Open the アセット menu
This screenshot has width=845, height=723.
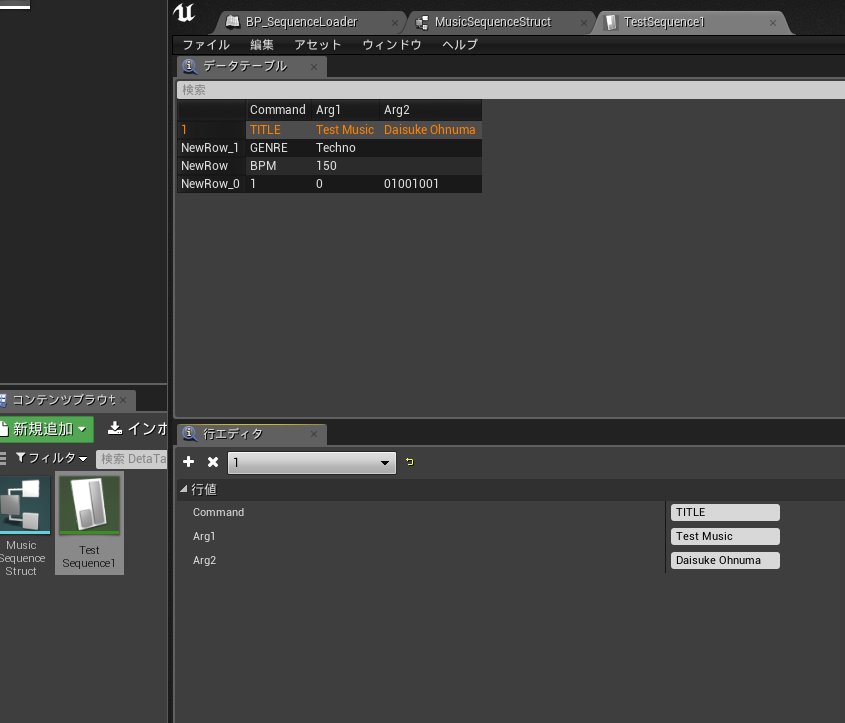(318, 45)
